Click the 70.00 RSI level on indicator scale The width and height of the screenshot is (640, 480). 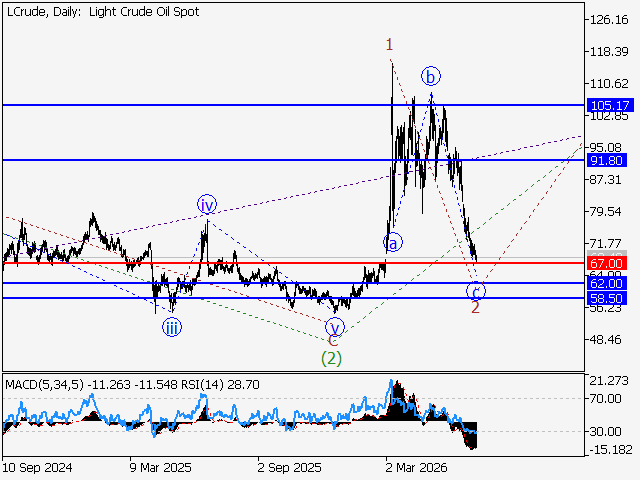(x=606, y=398)
